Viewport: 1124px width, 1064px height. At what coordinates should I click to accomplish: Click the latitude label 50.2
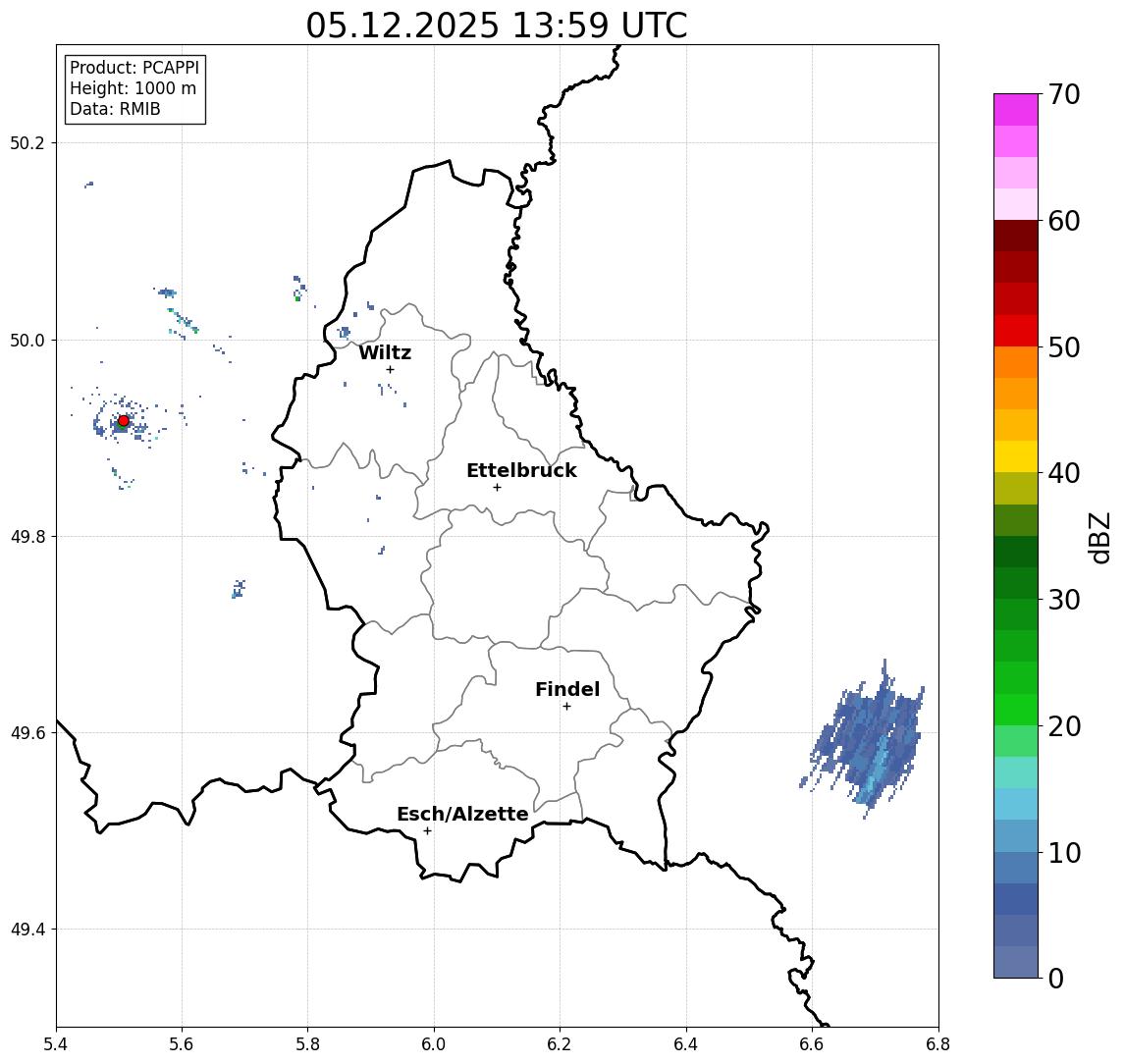pyautogui.click(x=27, y=142)
